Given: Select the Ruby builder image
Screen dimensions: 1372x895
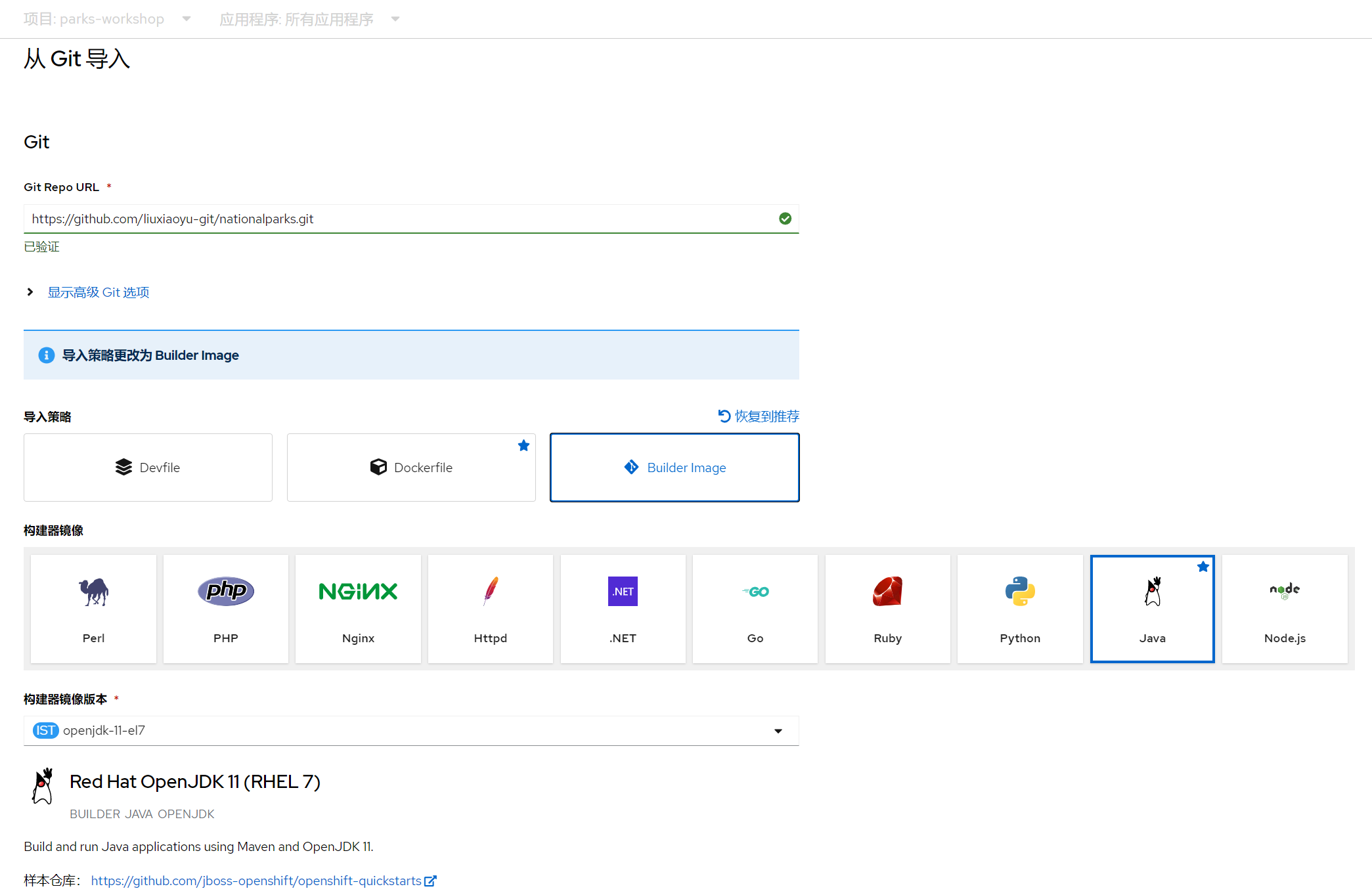Looking at the screenshot, I should (x=887, y=609).
